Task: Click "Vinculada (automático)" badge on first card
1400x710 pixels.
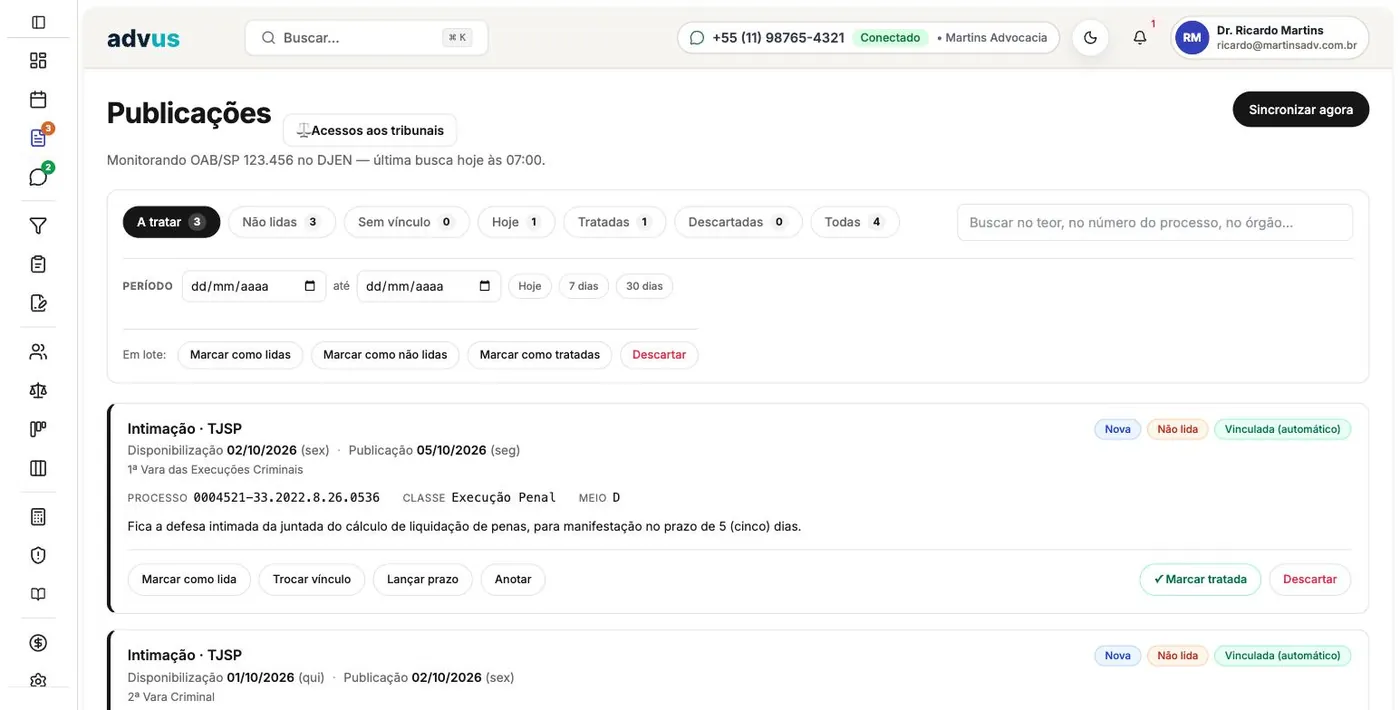Action: coord(1283,429)
